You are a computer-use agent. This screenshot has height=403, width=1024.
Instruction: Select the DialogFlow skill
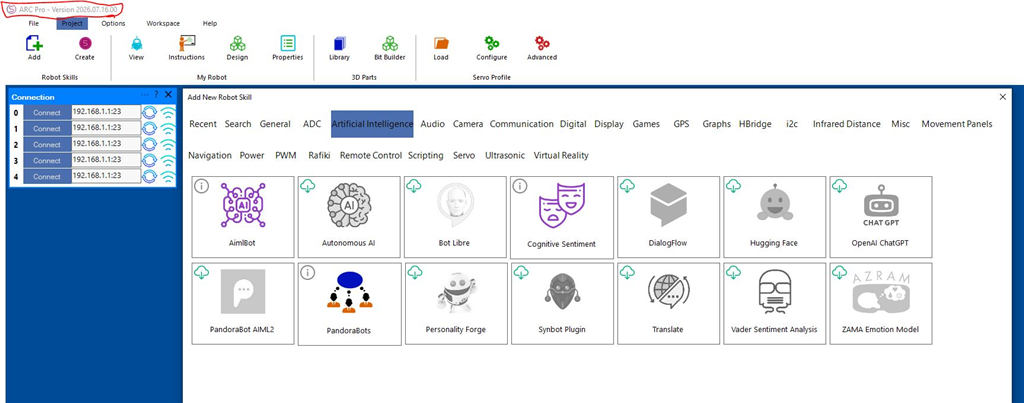coord(669,217)
